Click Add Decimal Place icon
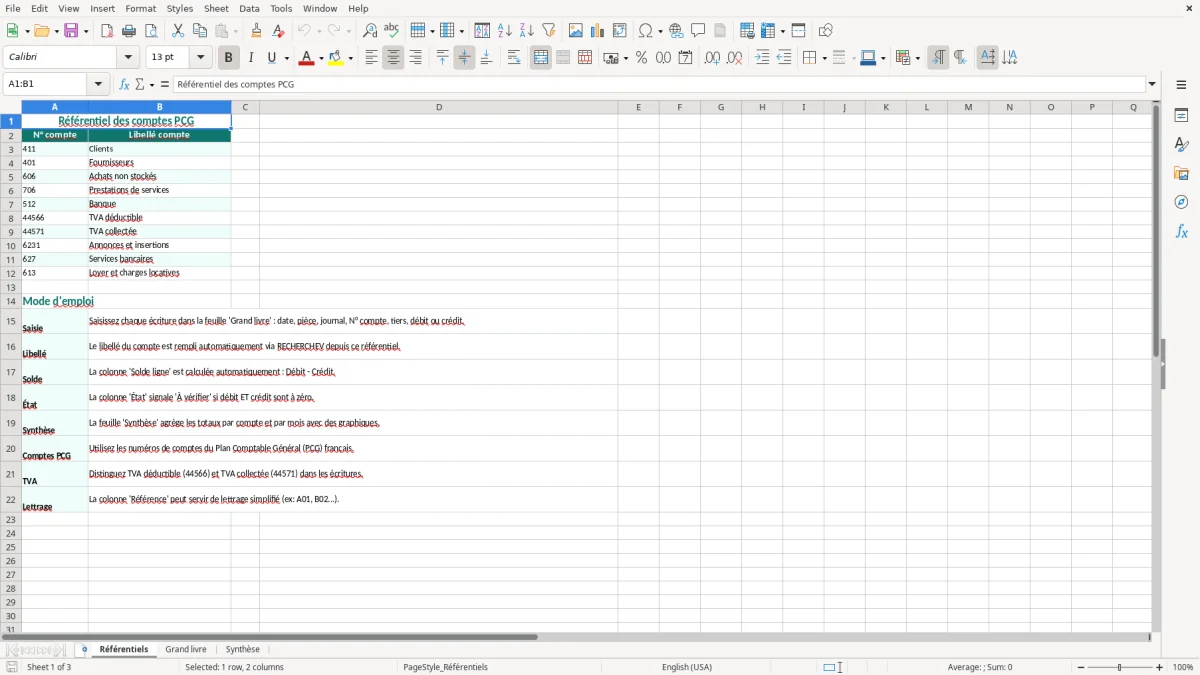The image size is (1200, 675). (712, 58)
